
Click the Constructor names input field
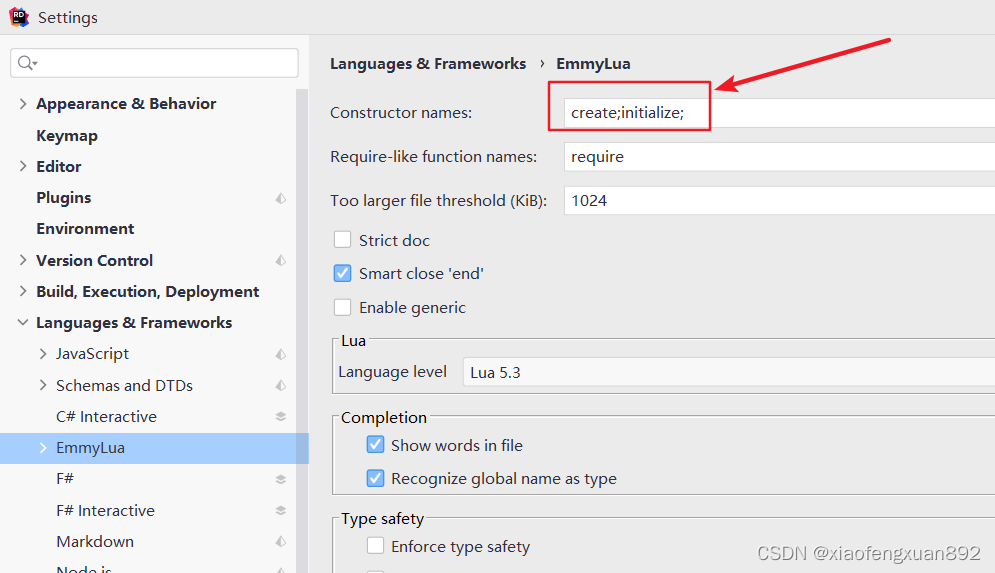779,113
